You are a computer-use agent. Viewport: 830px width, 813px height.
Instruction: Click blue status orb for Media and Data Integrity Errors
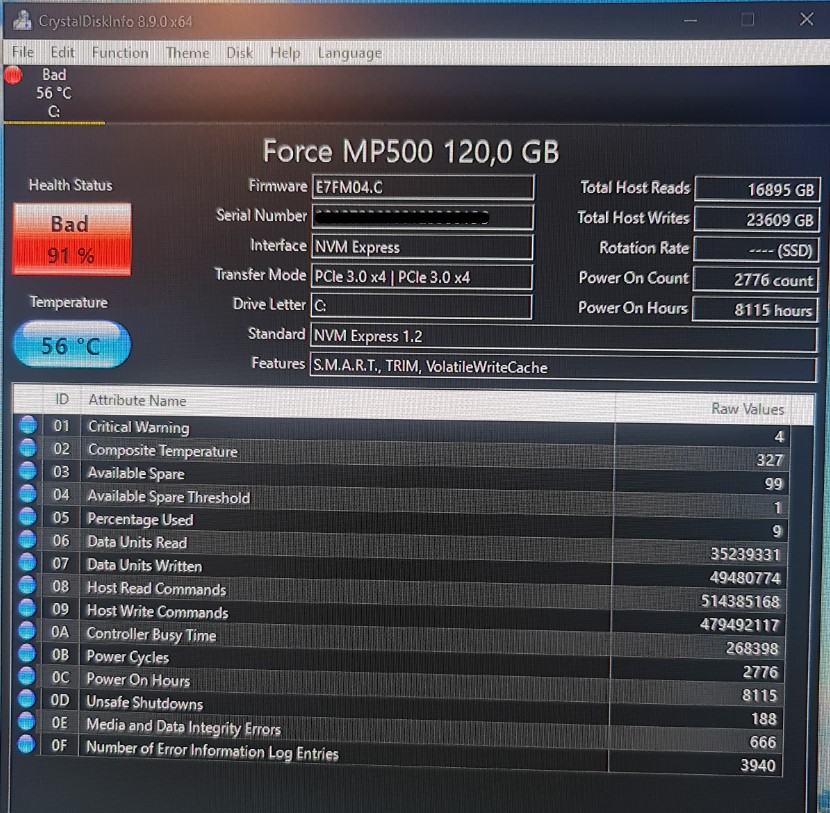tap(26, 721)
